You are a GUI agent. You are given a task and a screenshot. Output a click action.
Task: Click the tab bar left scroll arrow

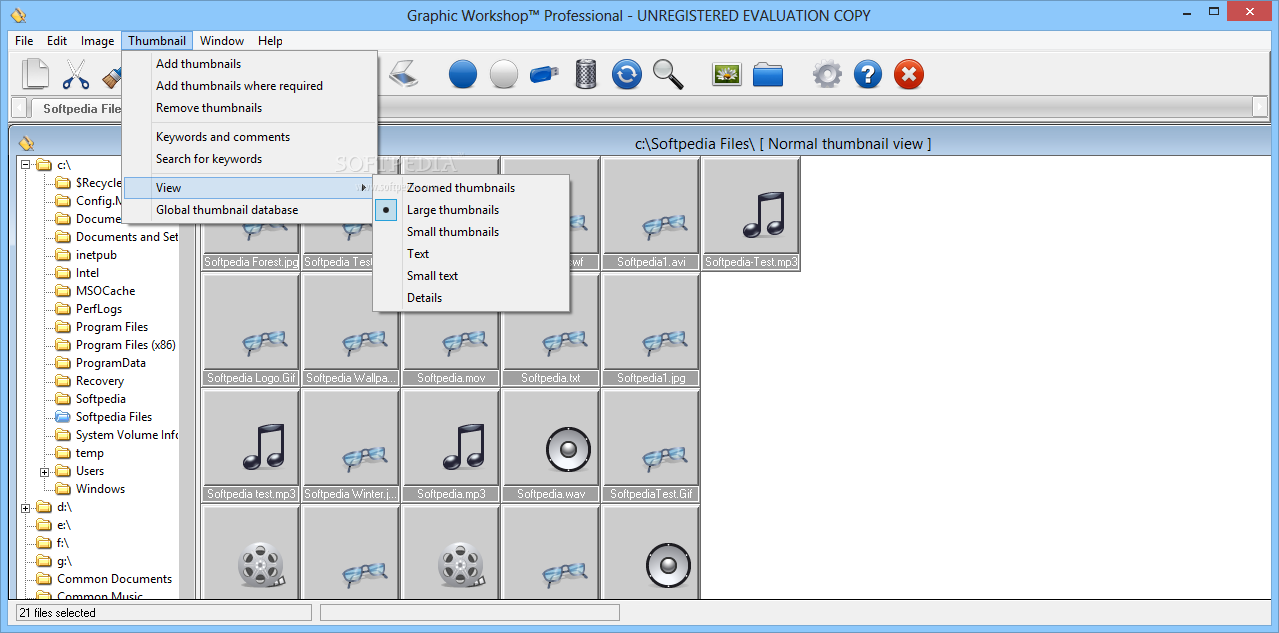pos(18,107)
